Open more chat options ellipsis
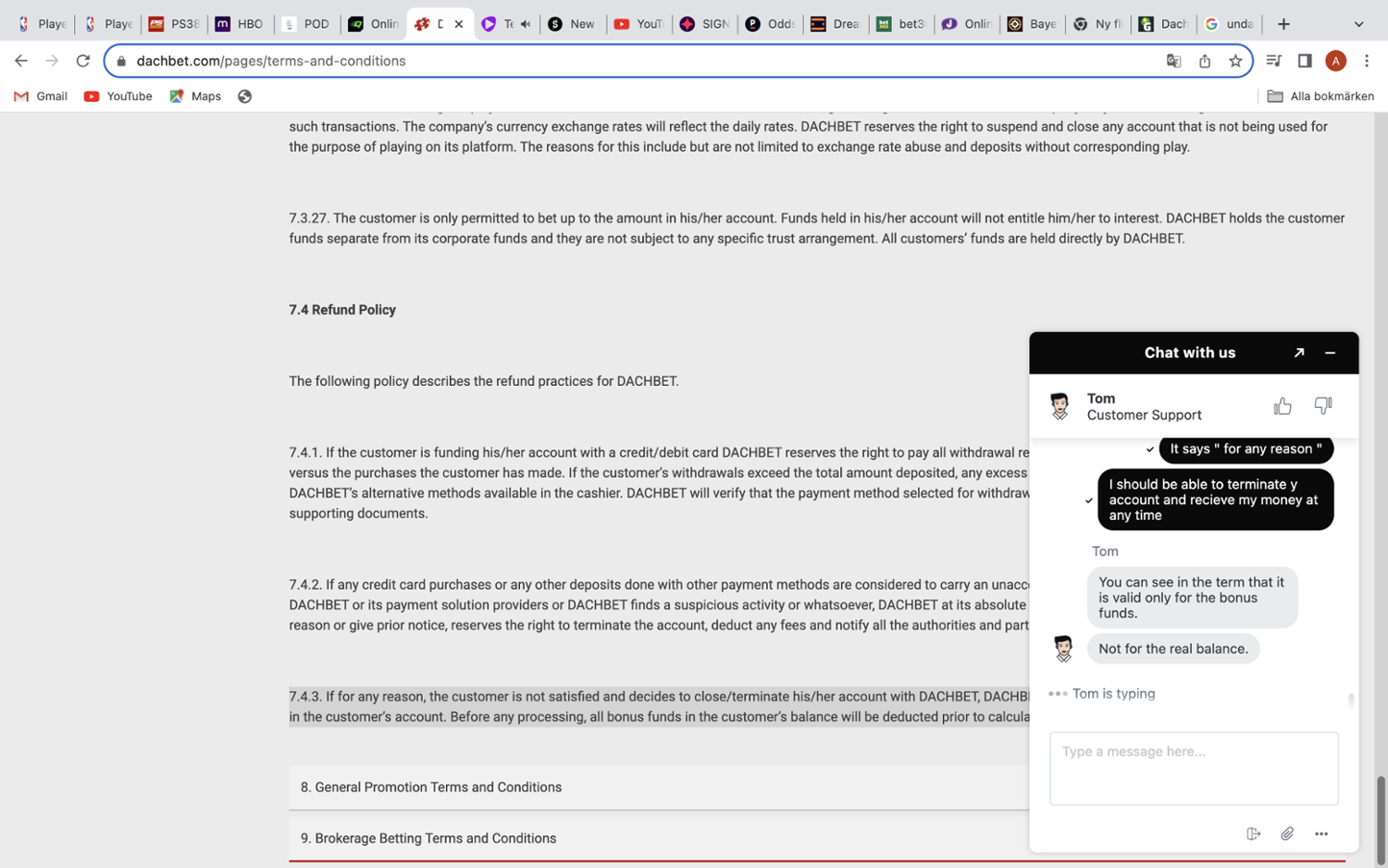The width and height of the screenshot is (1388, 868). point(1321,834)
